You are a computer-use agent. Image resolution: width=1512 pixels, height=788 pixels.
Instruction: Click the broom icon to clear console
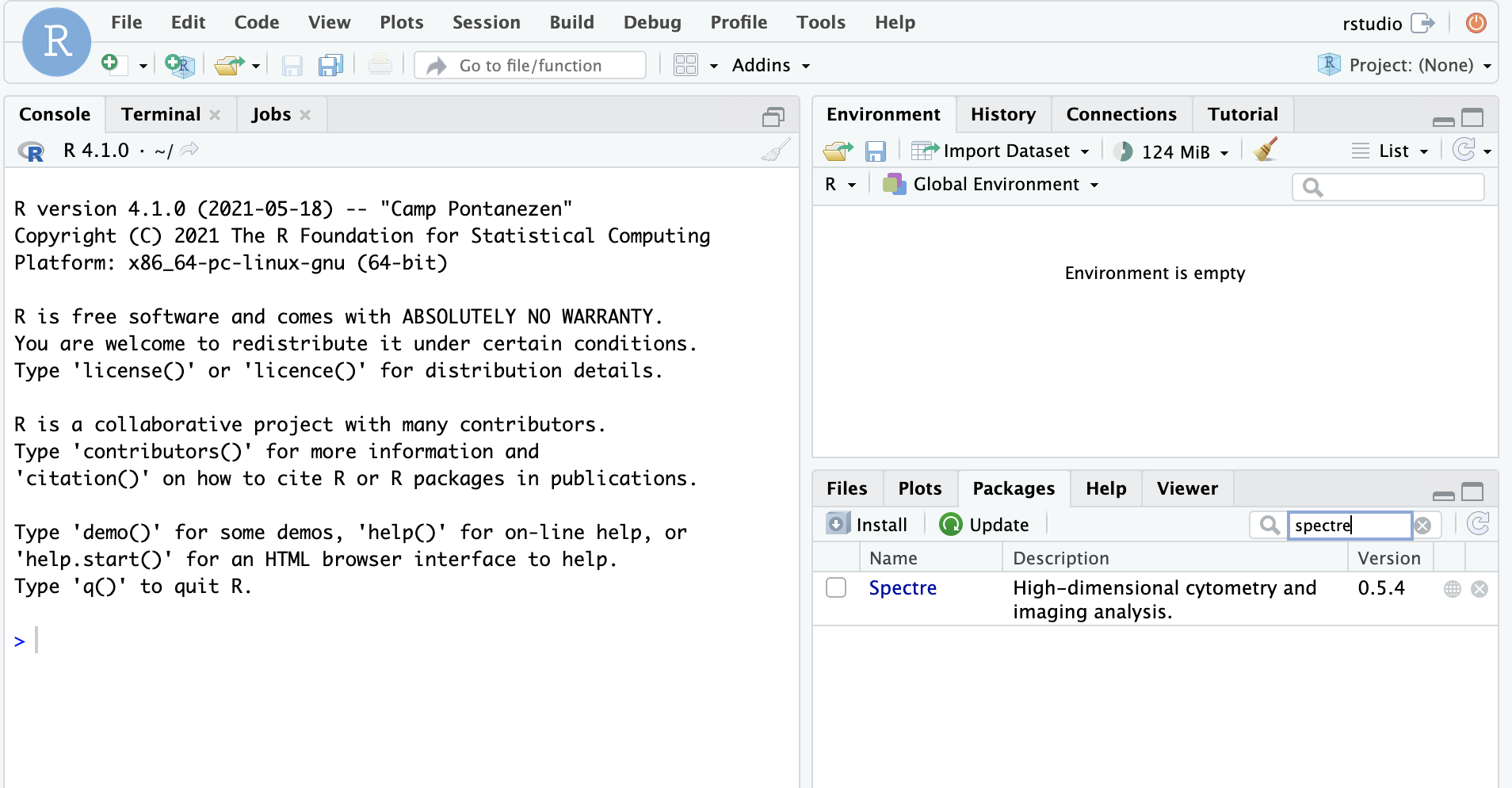pyautogui.click(x=775, y=150)
